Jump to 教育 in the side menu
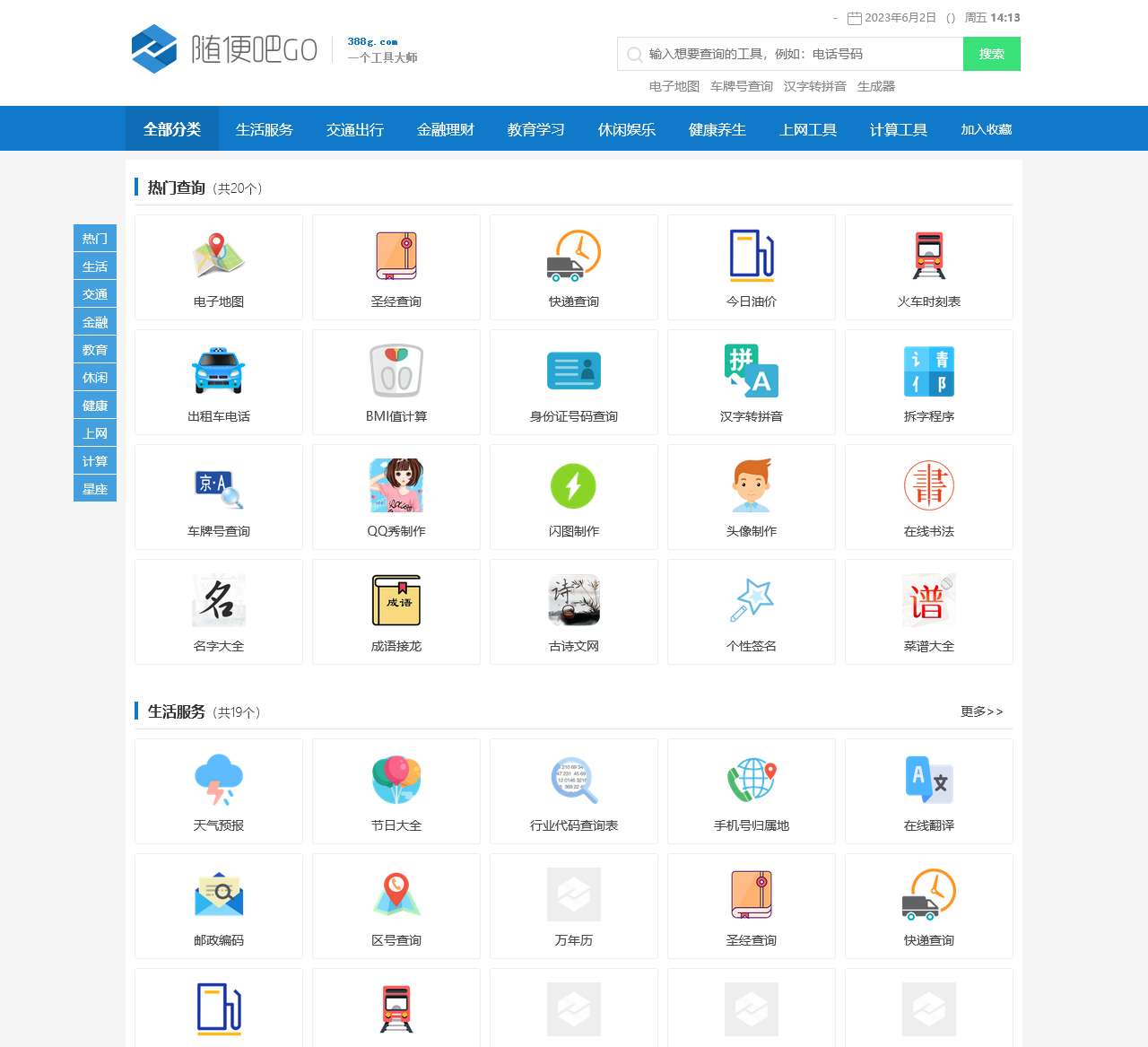This screenshot has width=1148, height=1047. [95, 349]
